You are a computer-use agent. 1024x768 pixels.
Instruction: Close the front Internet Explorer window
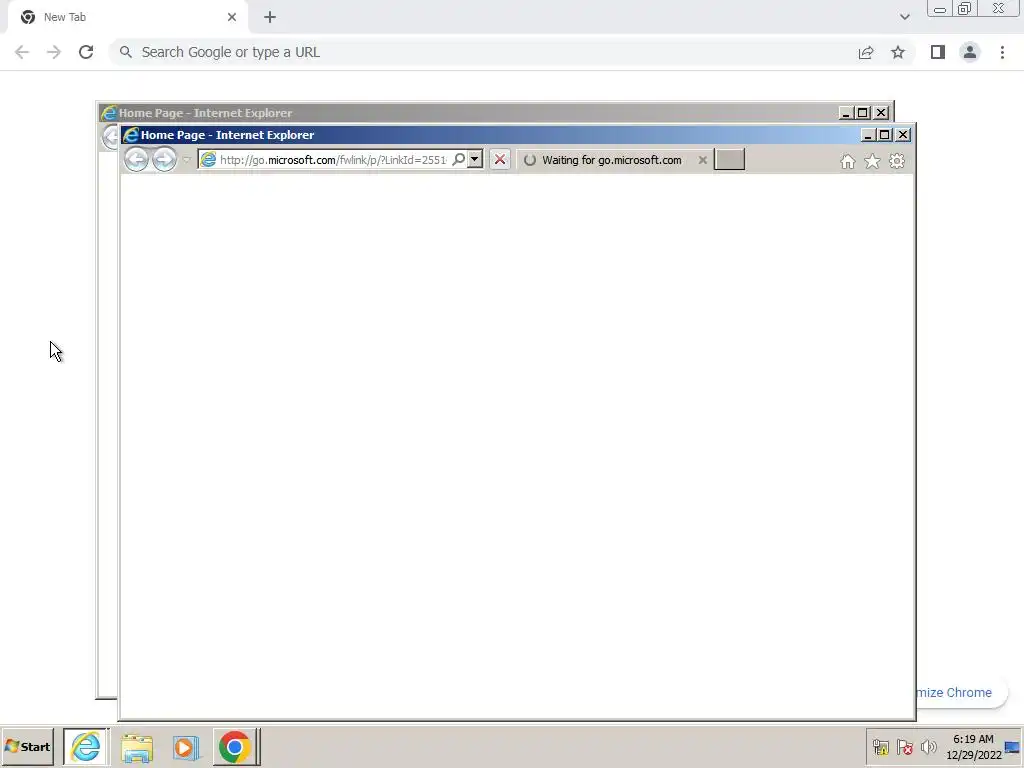tap(903, 135)
